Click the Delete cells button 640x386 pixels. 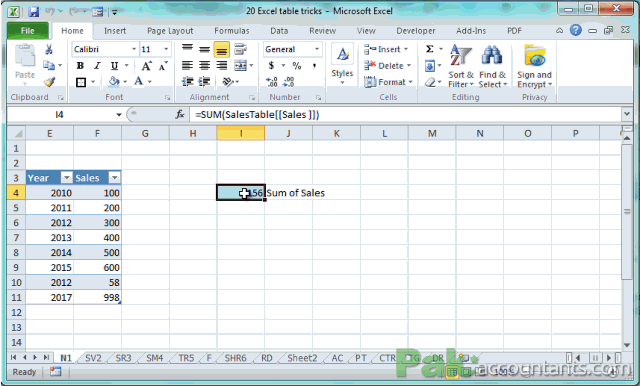[x=387, y=66]
